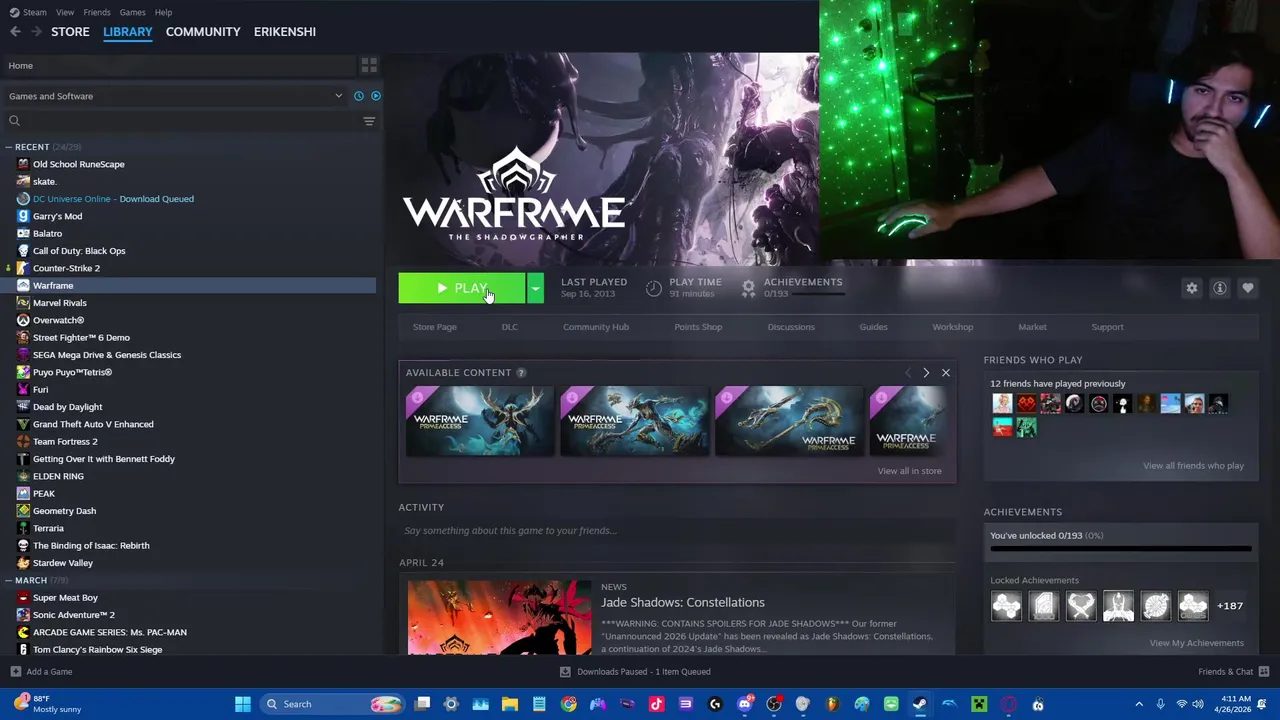Screen dimensions: 1280x720
Task: Open Jade Shadows: Constellations news
Action: [683, 603]
